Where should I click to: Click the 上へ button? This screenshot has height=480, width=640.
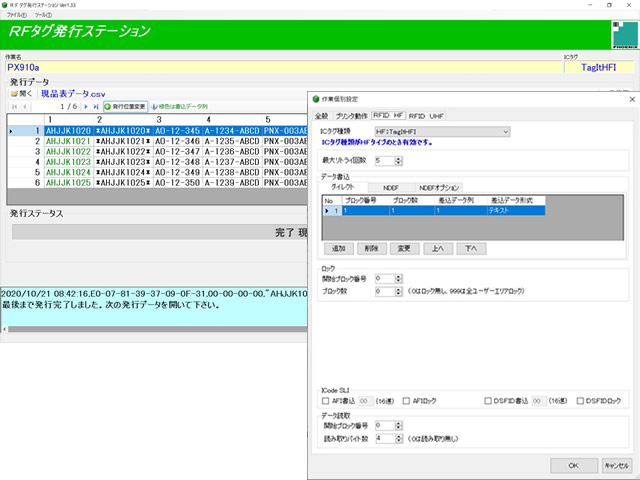coord(438,249)
